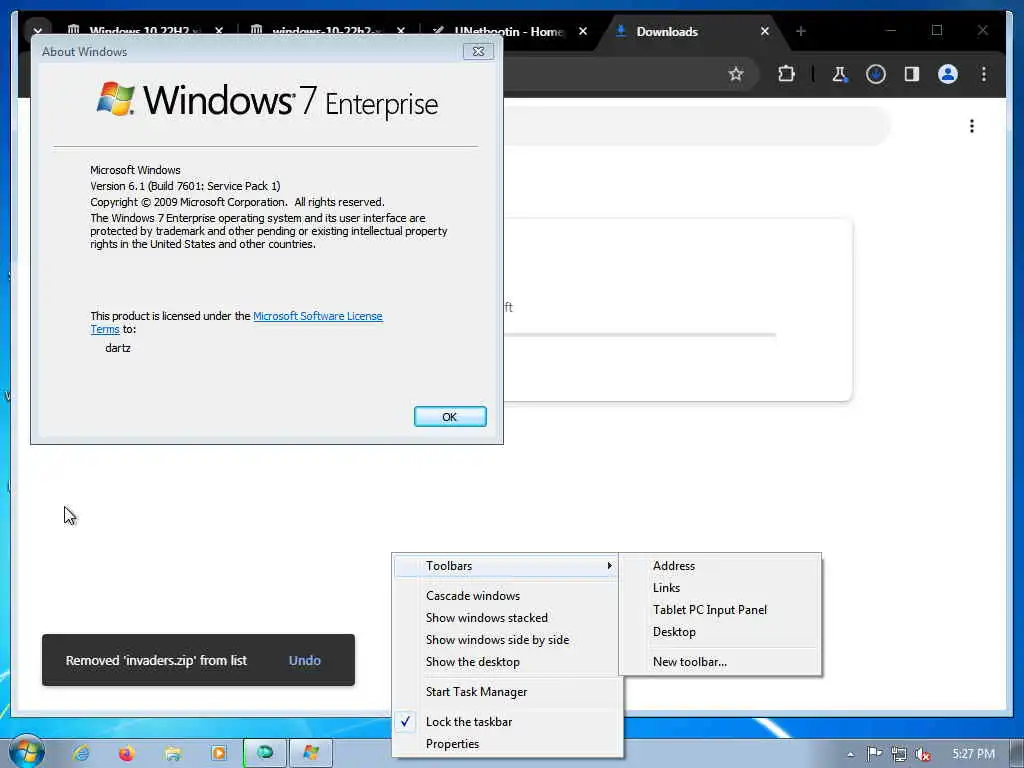Choose New toolbar... option
Viewport: 1024px width, 768px height.
coord(720,662)
